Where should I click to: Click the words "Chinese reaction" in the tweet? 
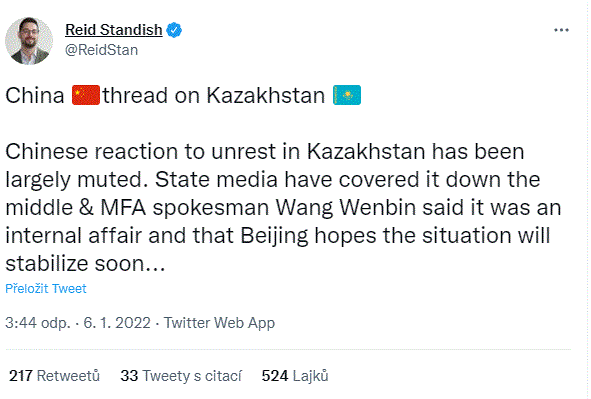(x=92, y=152)
